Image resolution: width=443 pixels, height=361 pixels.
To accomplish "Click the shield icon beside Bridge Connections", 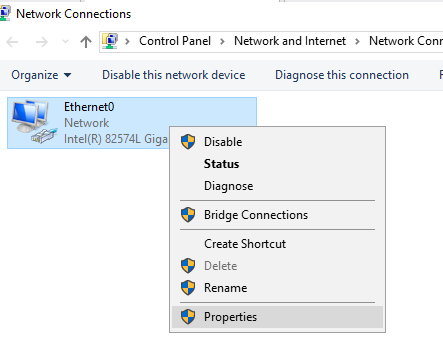I will (188, 215).
